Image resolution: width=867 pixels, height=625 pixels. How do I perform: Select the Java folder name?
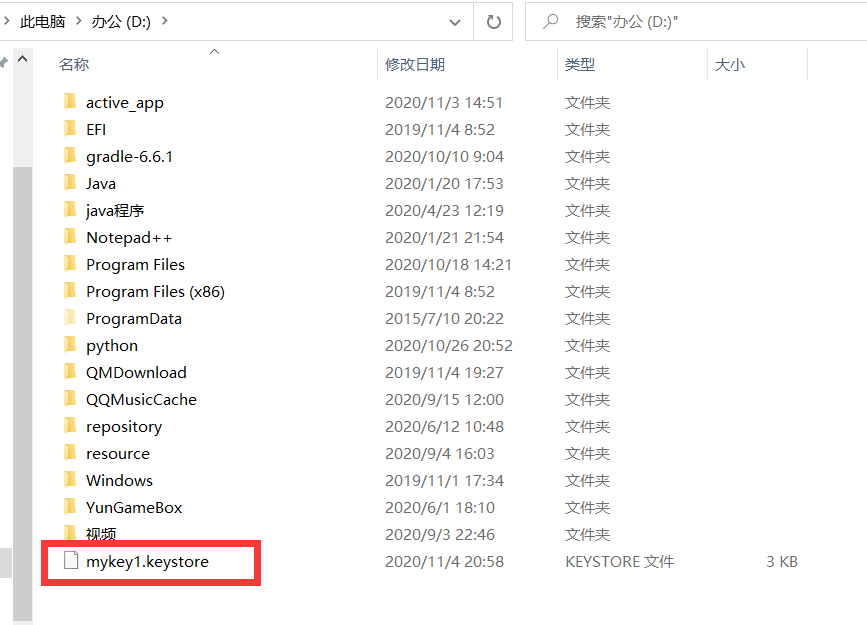point(101,184)
